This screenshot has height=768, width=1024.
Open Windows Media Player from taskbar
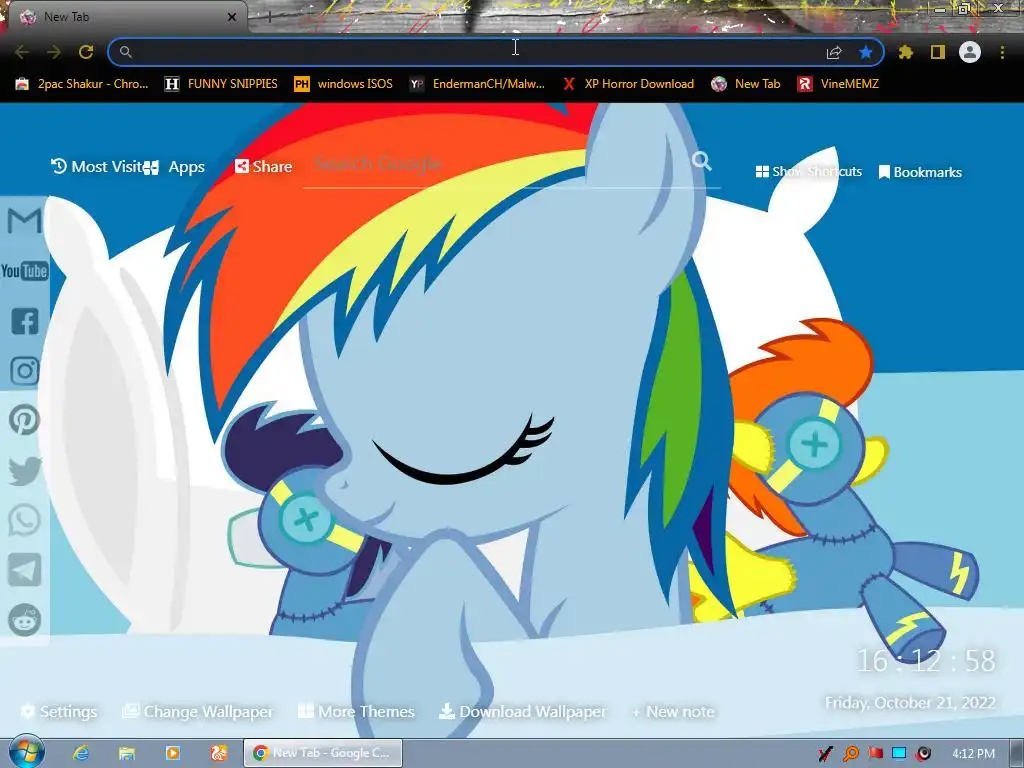click(172, 753)
